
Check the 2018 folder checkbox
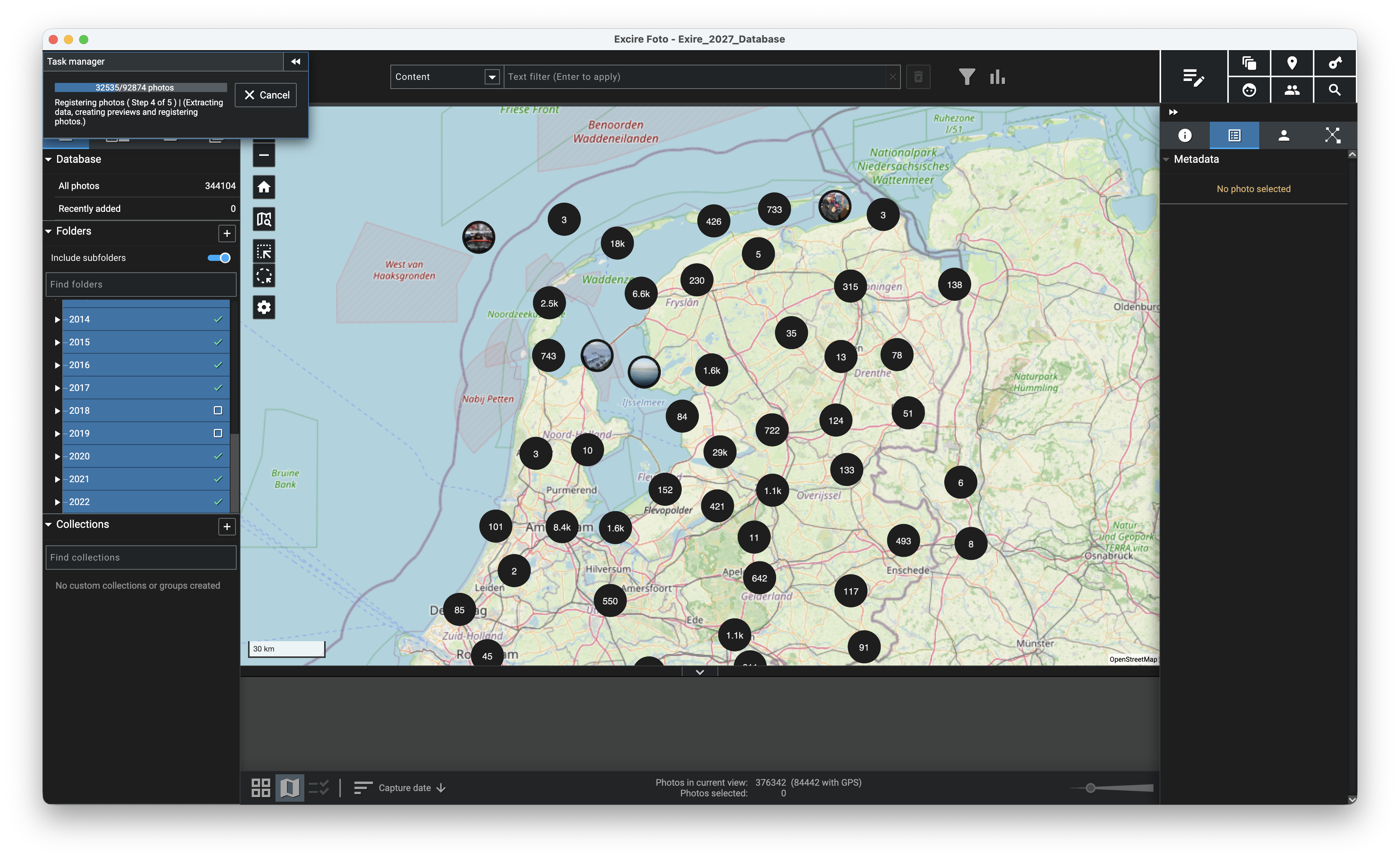(218, 411)
